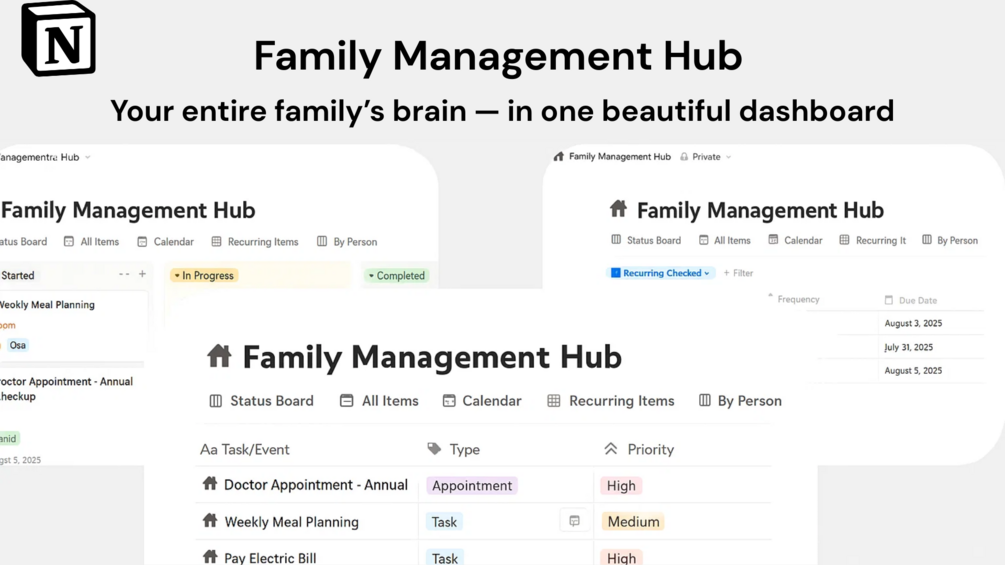Open Recurring It tab in right panel

coord(873,240)
